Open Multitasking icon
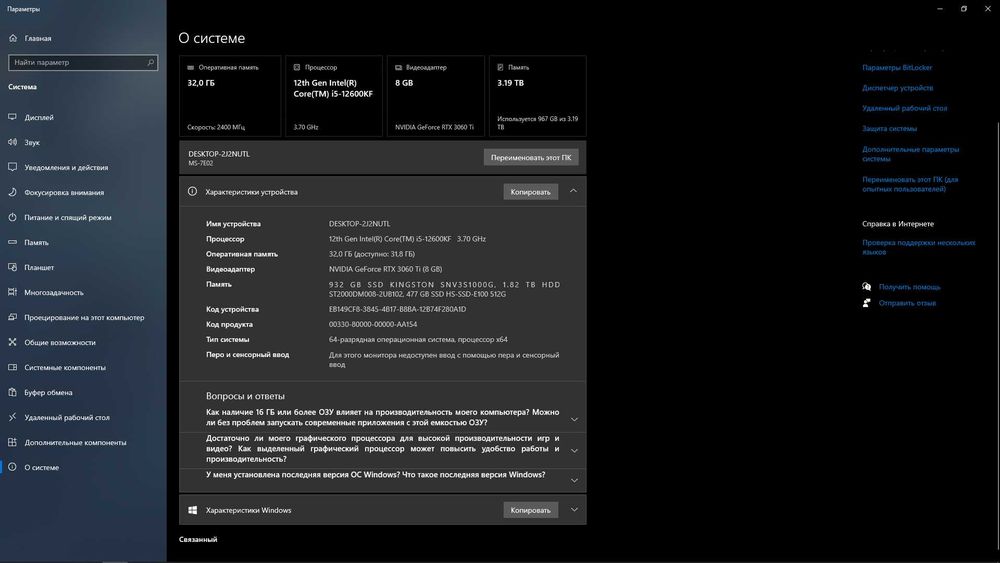This screenshot has height=563, width=1000. pyautogui.click(x=13, y=292)
